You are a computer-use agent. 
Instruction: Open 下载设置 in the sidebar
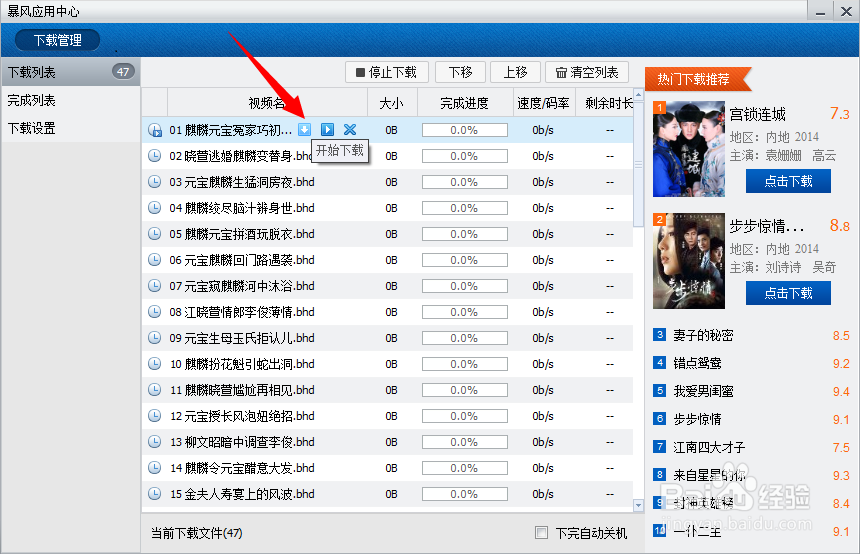70,128
